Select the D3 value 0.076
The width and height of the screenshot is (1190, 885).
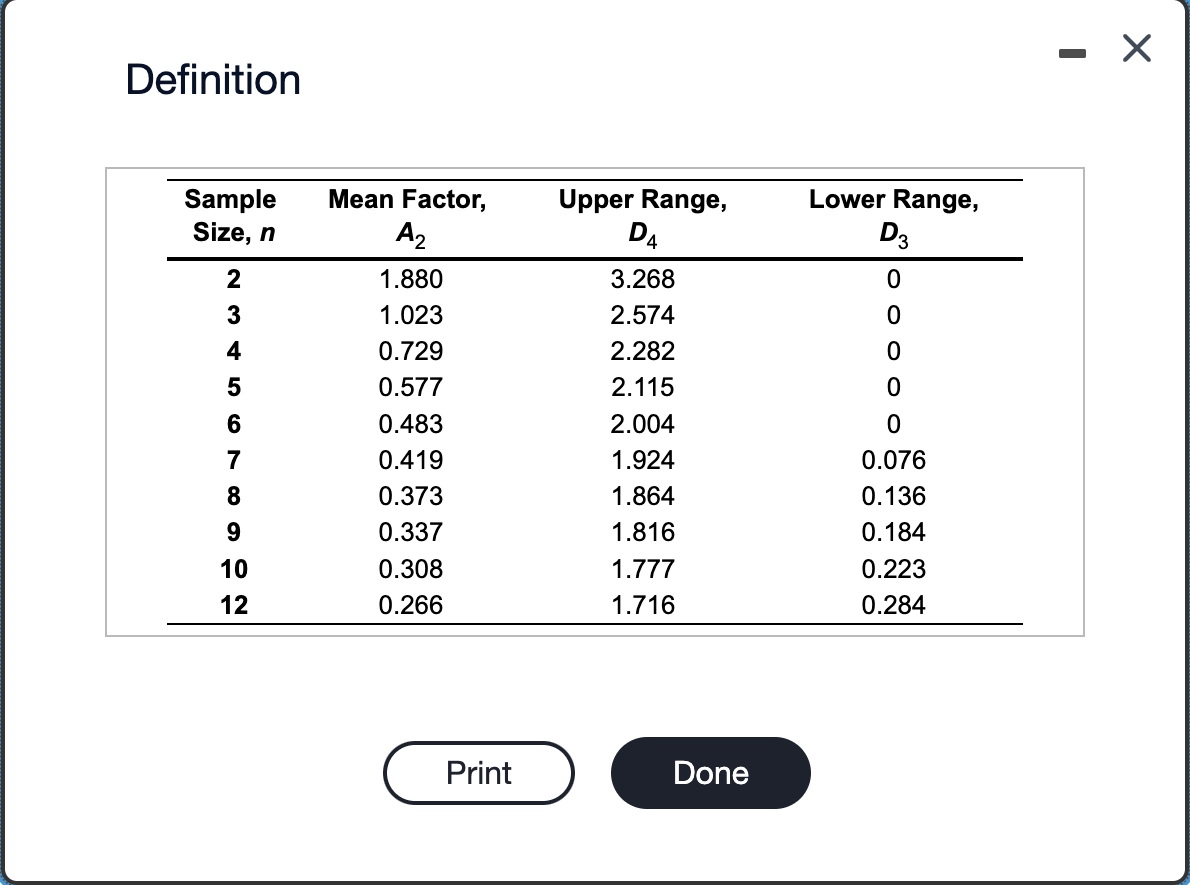(x=893, y=460)
